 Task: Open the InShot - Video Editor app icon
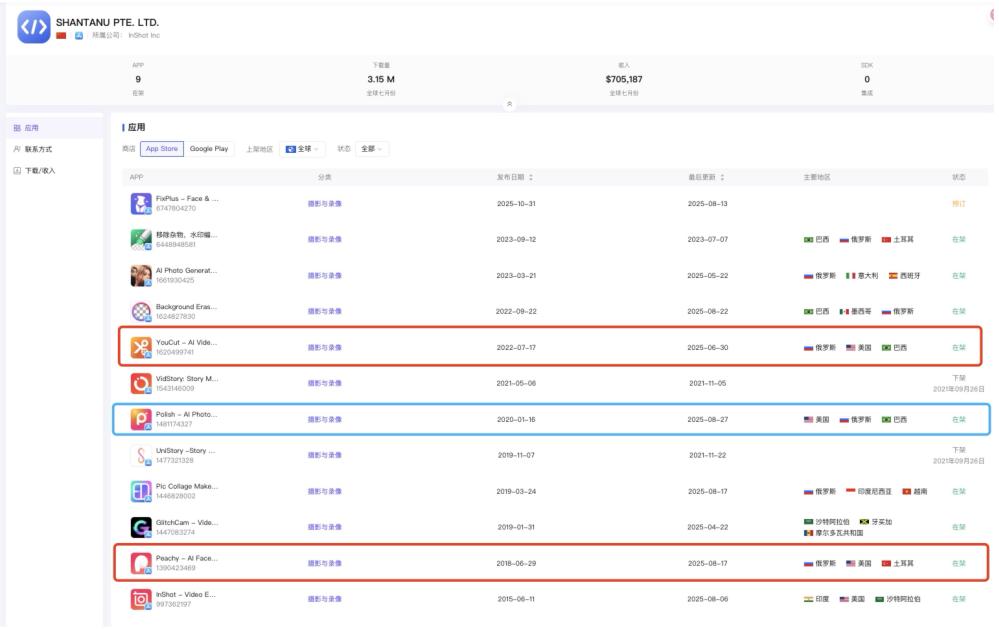point(141,600)
